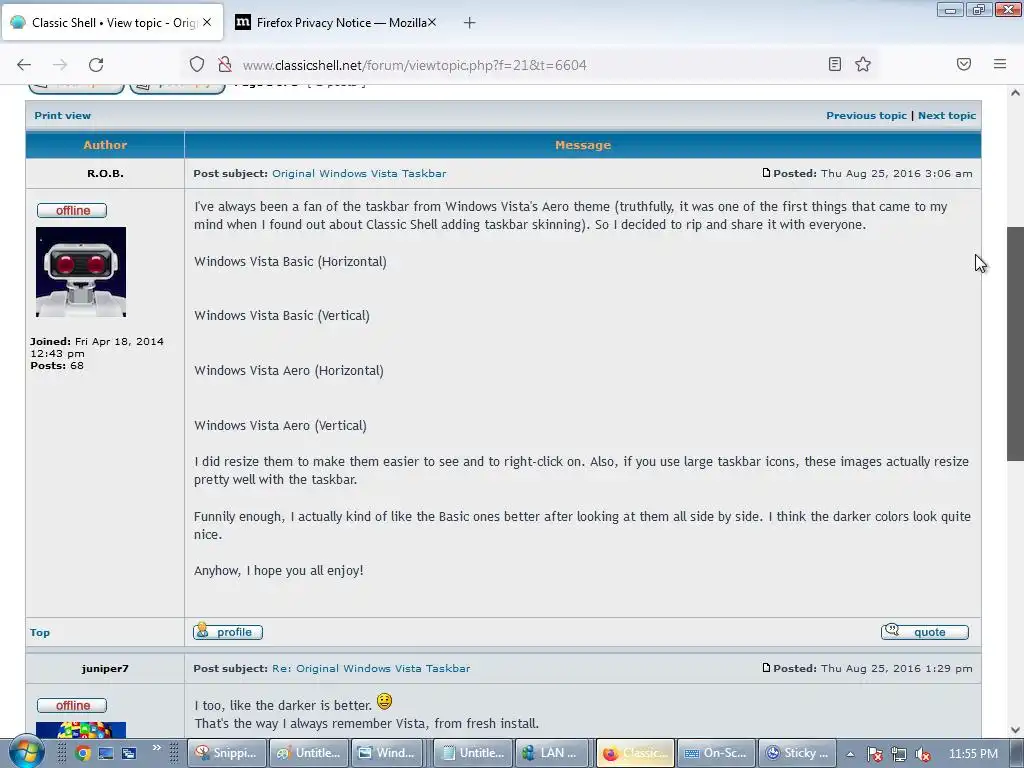This screenshot has height=768, width=1024.
Task: Switch to LAN taskbar button
Action: click(x=554, y=753)
